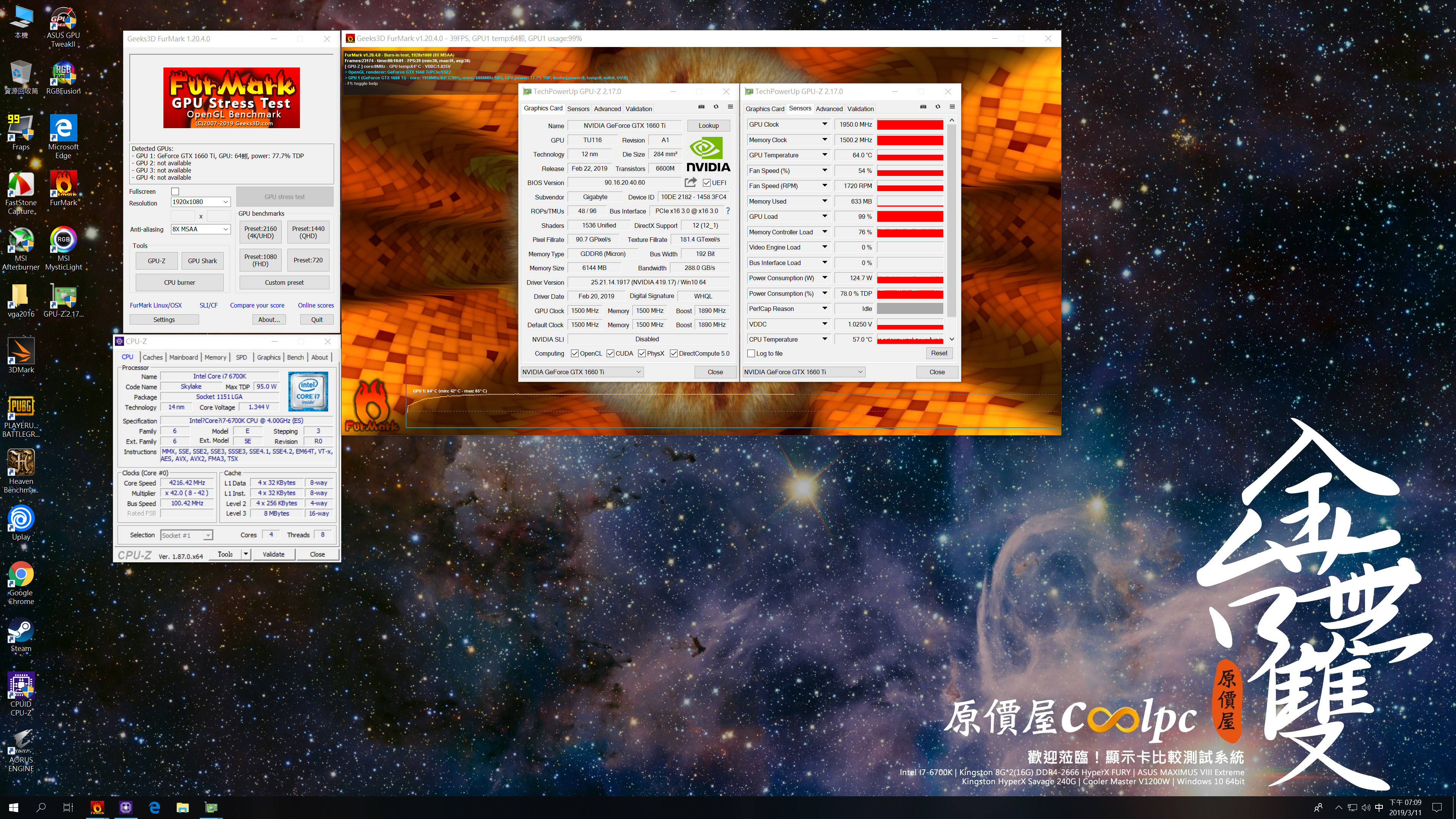Switch to Mainboard tab in CPU-Z
The height and width of the screenshot is (819, 1456).
(184, 357)
